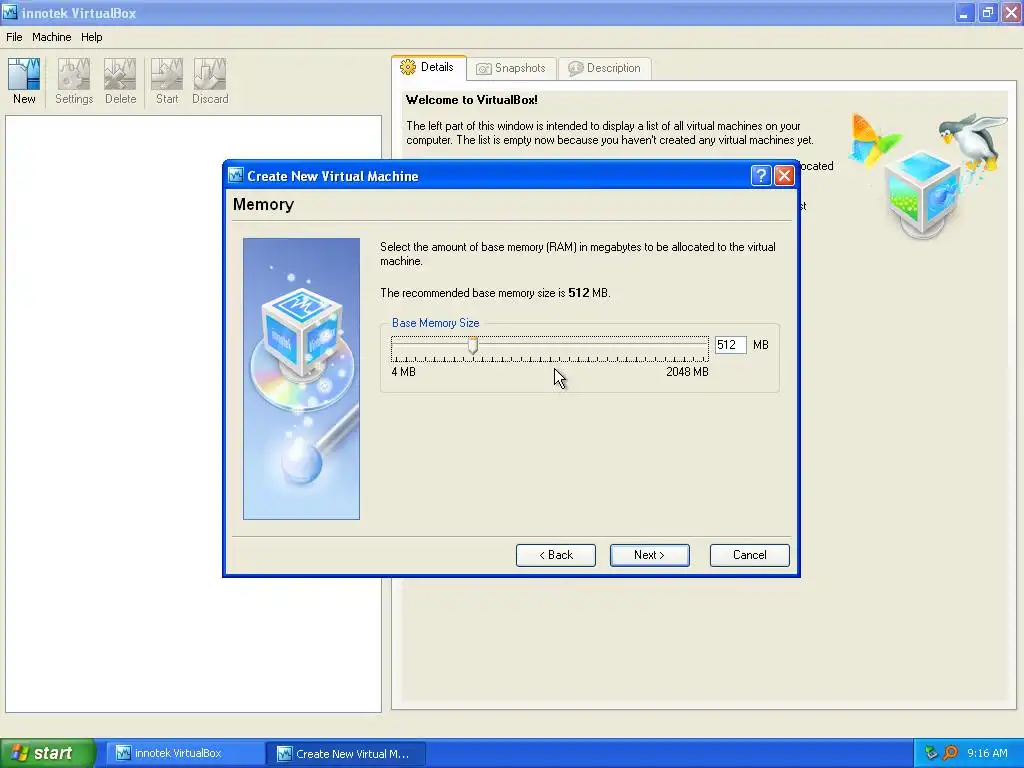Click the VirtualBox icon in dialog title bar
Image resolution: width=1024 pixels, height=768 pixels.
236,175
